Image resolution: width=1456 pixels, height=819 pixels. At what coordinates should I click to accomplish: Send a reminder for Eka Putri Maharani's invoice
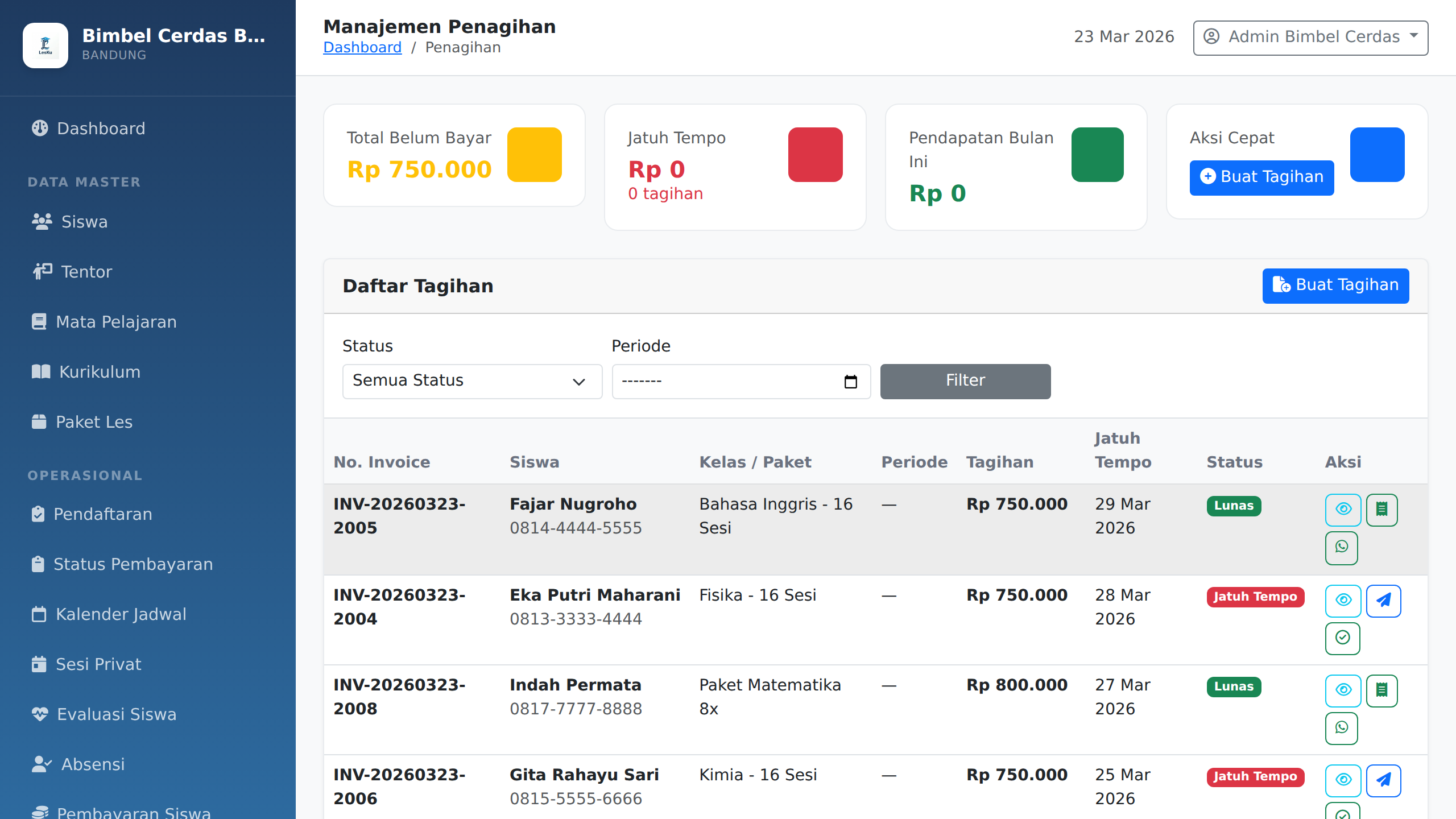pos(1383,601)
